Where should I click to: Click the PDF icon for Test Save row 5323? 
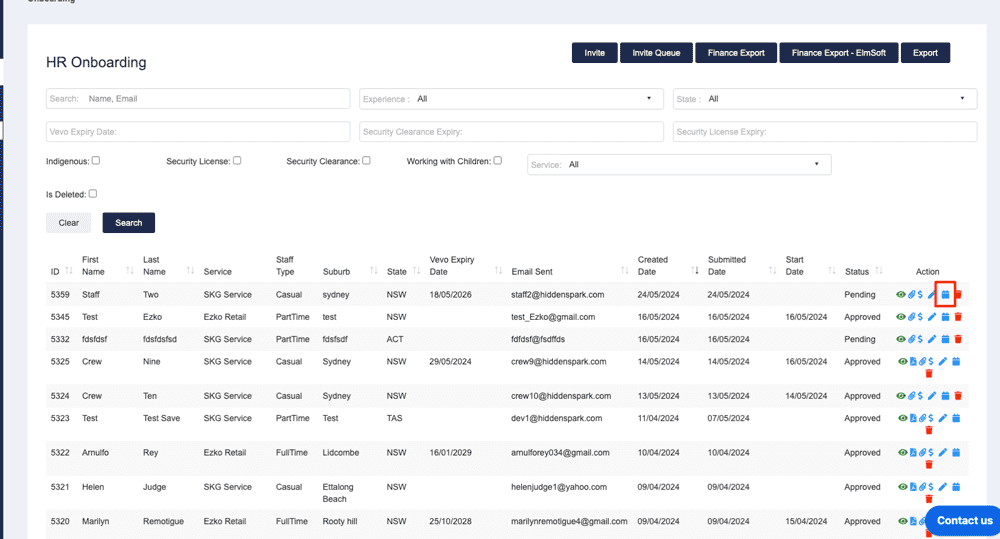[x=913, y=418]
